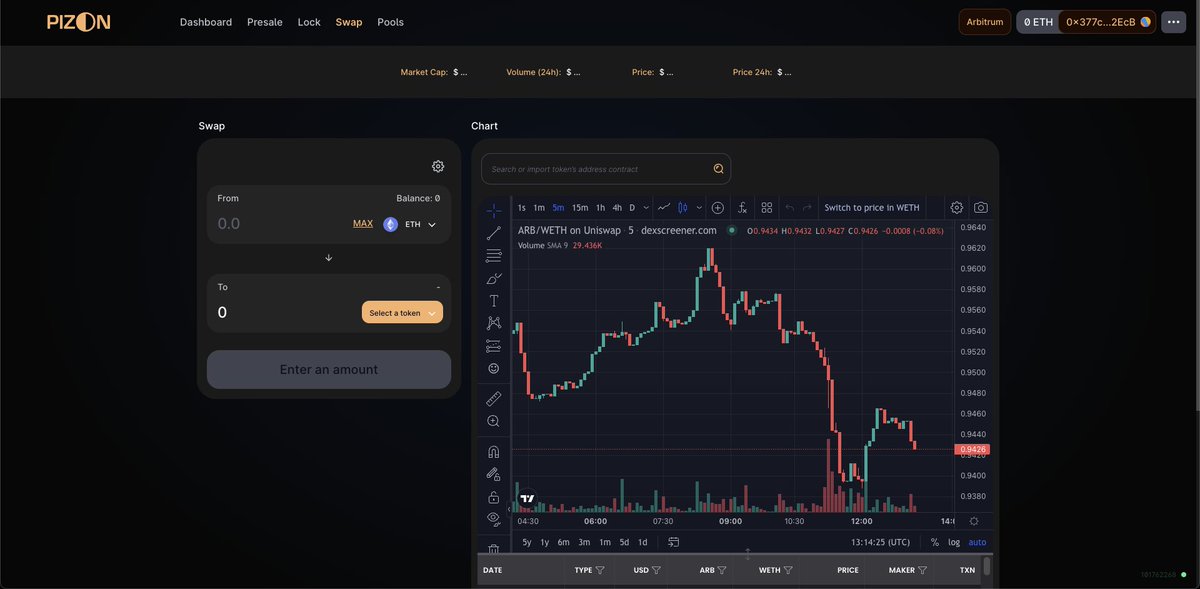Click the swap direction arrow between From and To
Screen dimensions: 1200x589
point(329,257)
